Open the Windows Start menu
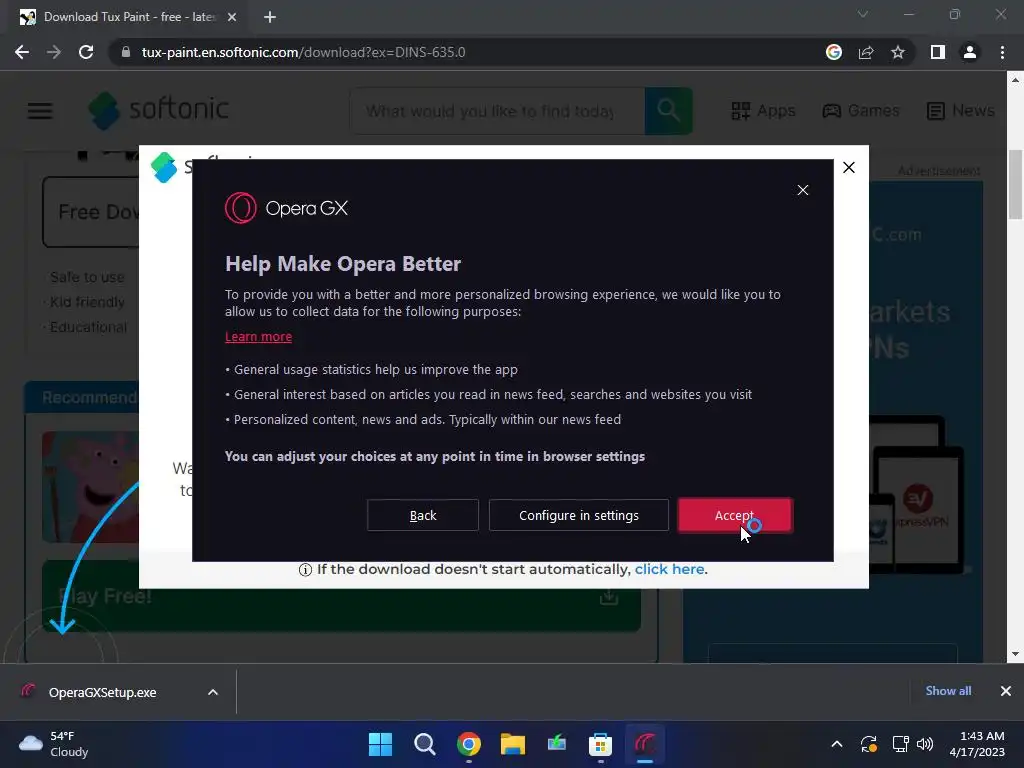The width and height of the screenshot is (1024, 768). [381, 744]
